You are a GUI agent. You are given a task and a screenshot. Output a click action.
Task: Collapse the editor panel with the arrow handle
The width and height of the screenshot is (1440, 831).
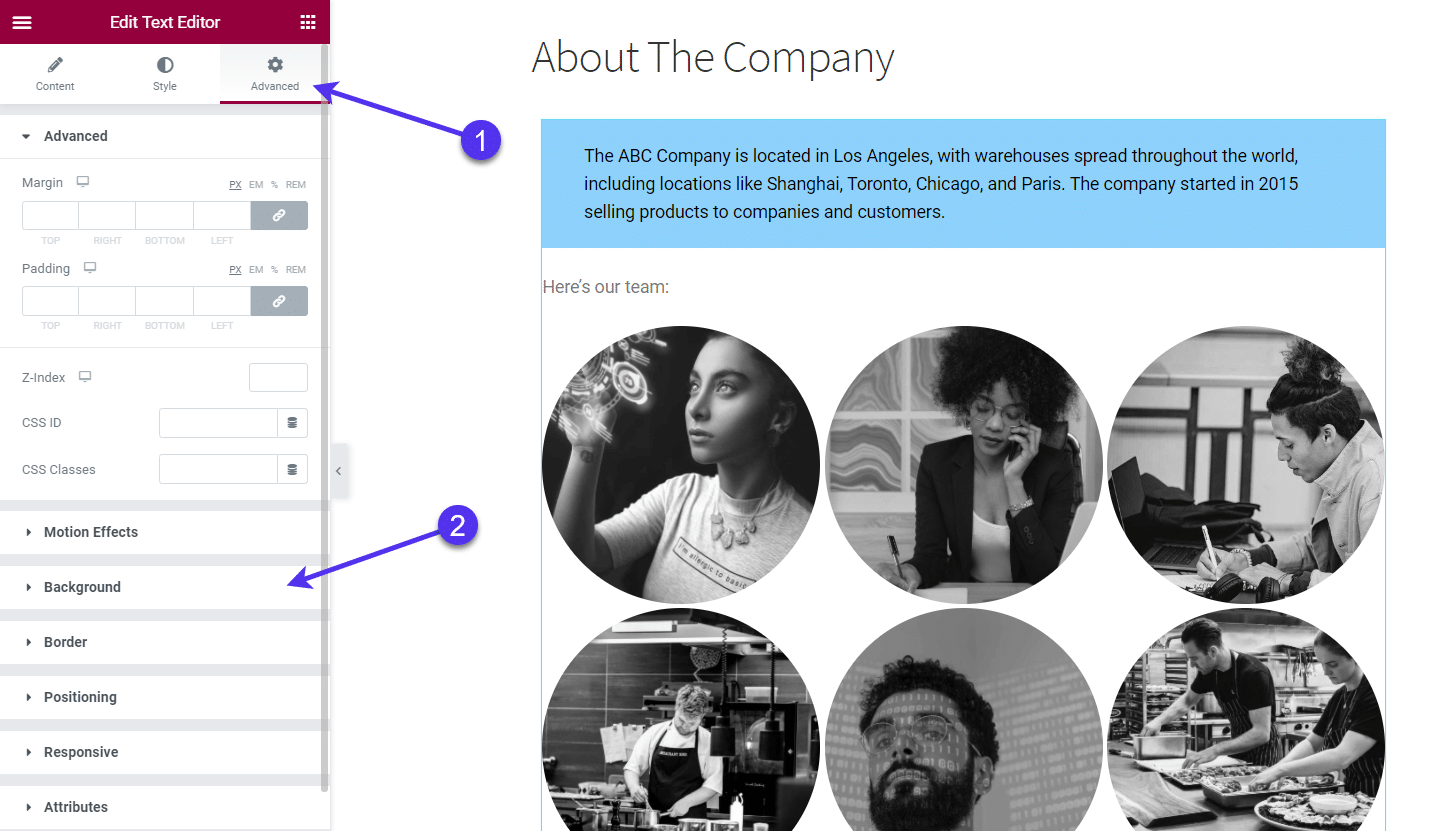pos(338,470)
